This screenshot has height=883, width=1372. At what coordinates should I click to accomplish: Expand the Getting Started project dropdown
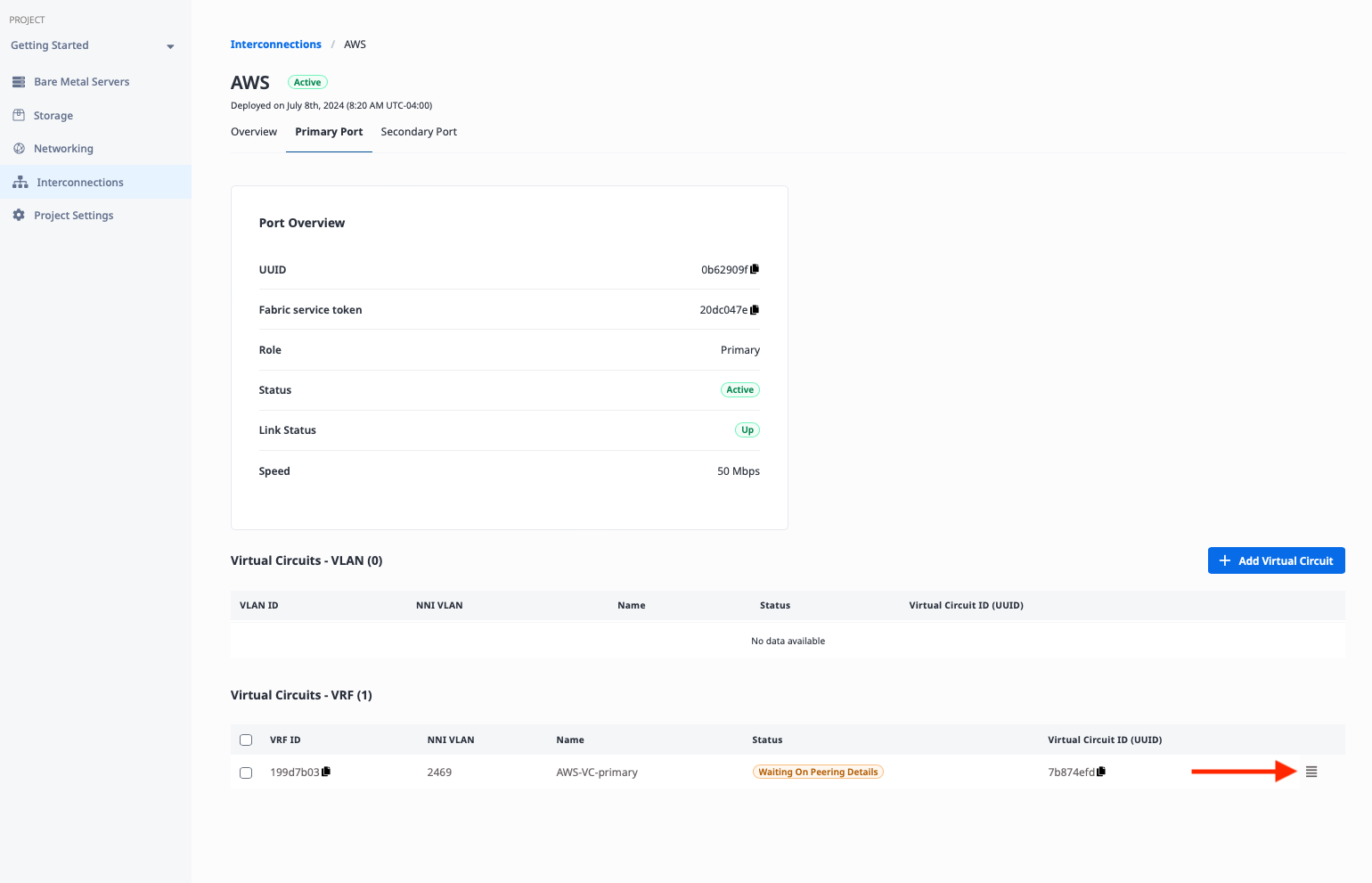[x=170, y=46]
